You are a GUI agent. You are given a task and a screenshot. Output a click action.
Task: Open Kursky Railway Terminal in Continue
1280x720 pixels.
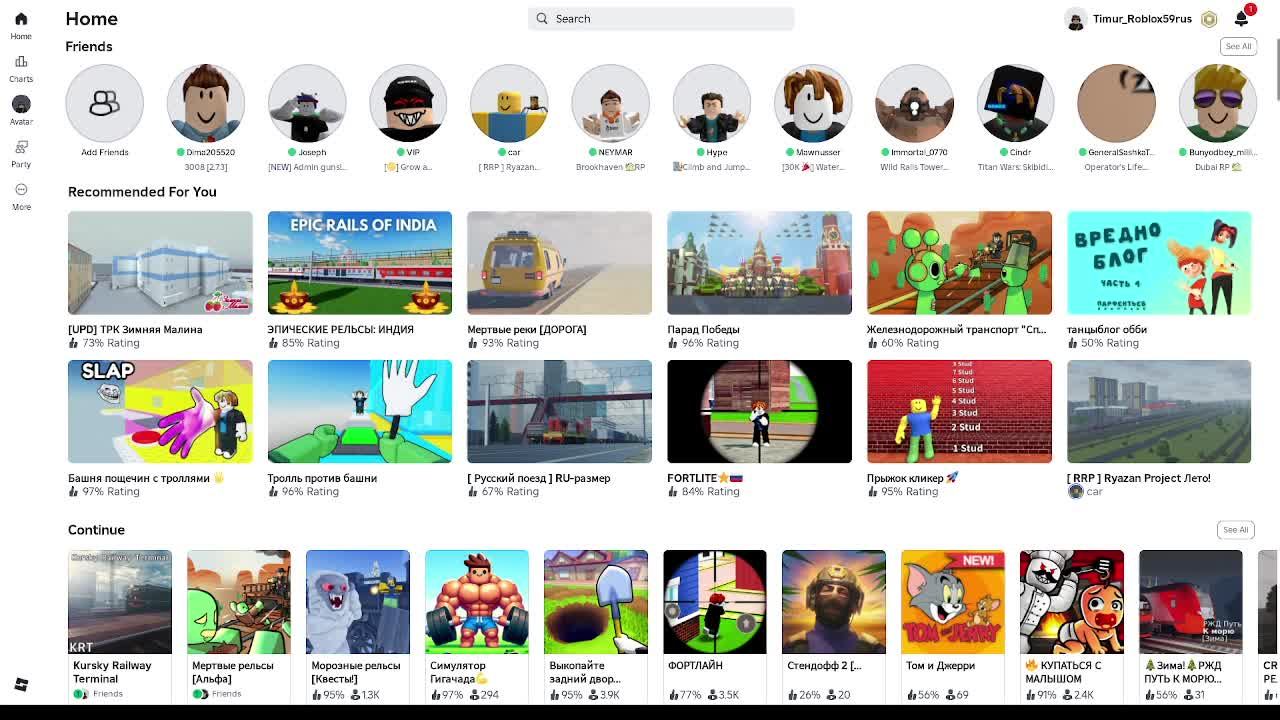click(x=120, y=602)
